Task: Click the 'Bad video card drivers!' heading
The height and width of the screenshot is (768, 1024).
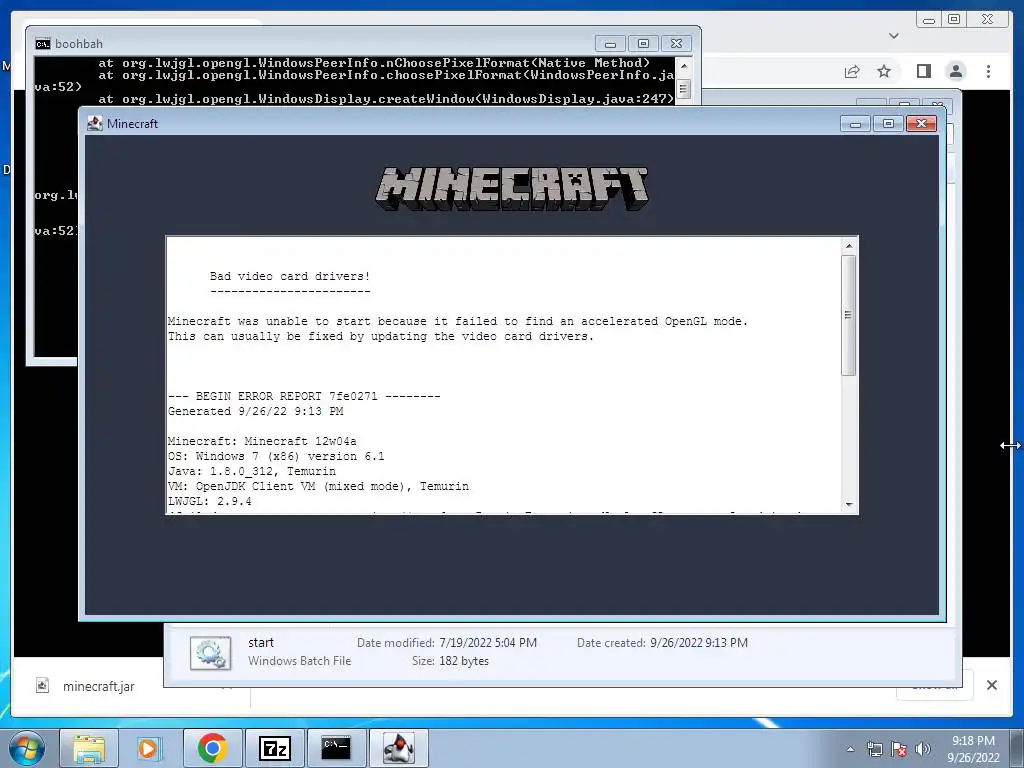Action: (x=290, y=276)
